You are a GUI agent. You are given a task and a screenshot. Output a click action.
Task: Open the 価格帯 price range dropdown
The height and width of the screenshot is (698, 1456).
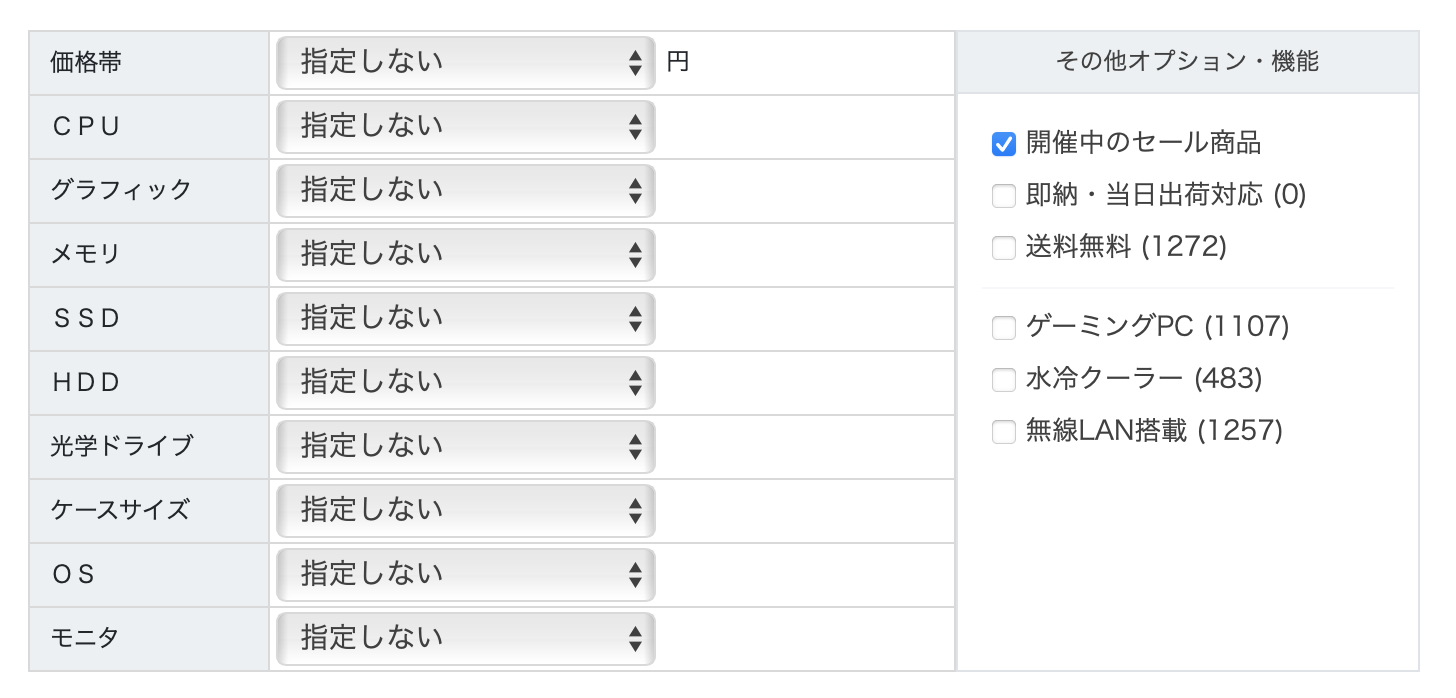(465, 63)
